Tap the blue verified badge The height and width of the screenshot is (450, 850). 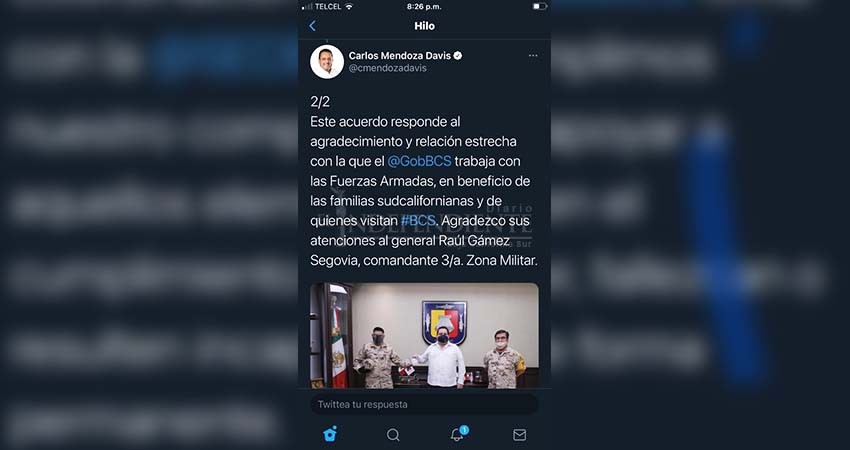[458, 55]
